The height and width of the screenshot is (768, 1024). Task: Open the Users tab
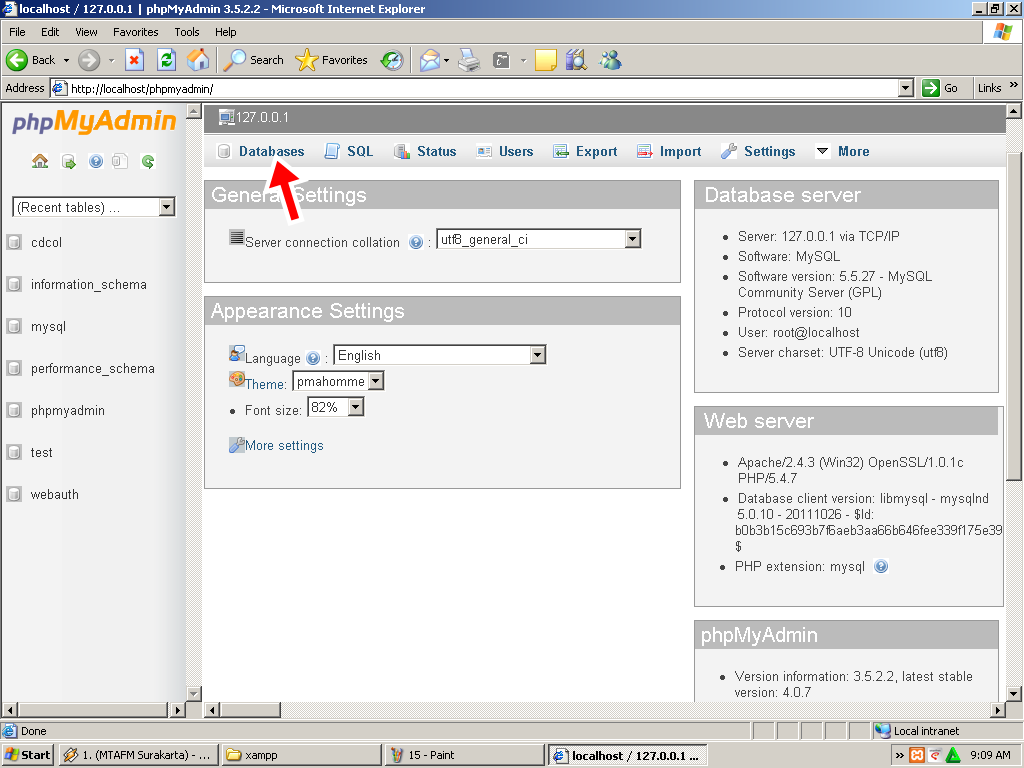point(505,152)
